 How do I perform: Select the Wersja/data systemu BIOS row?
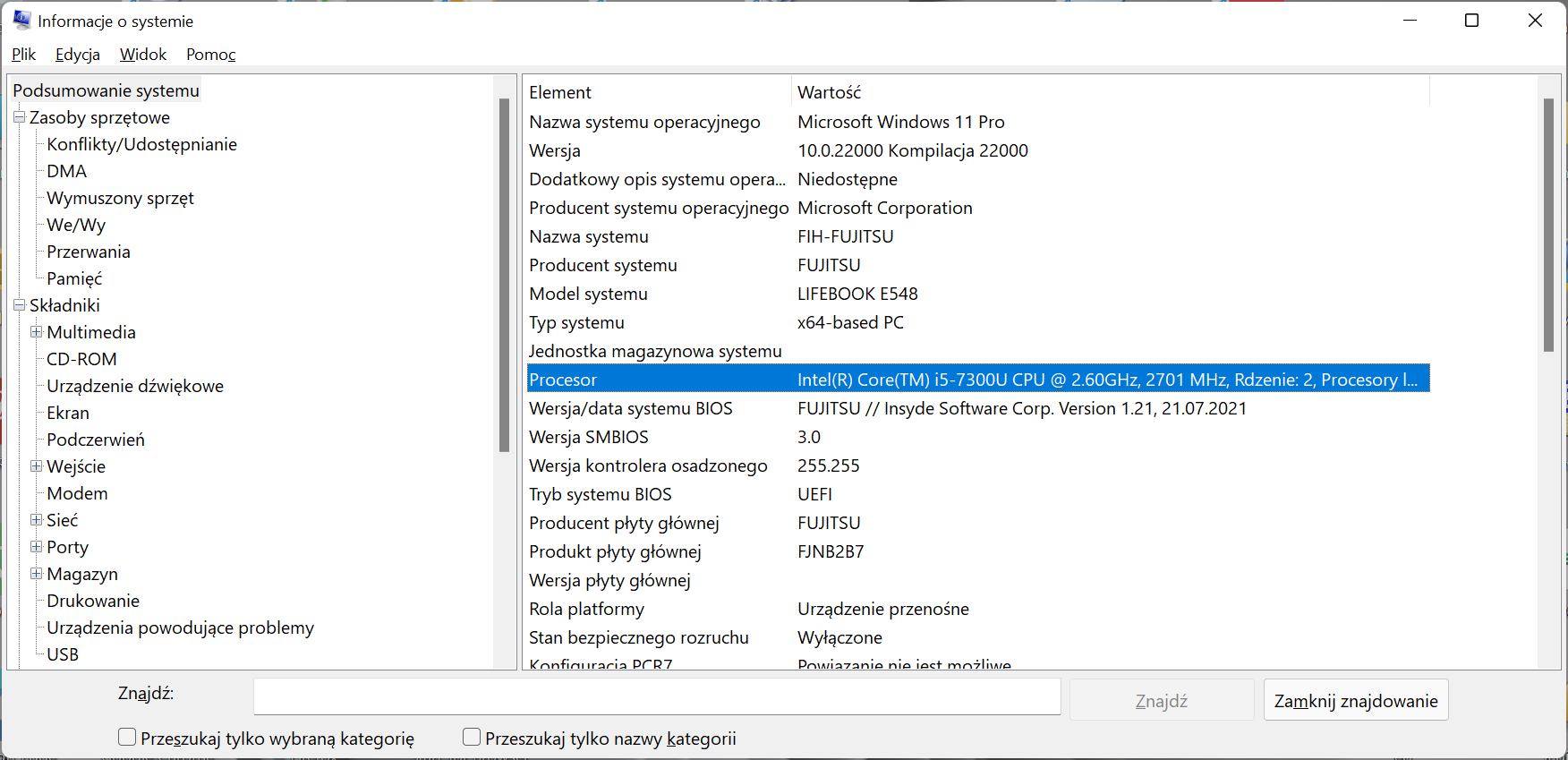[978, 408]
